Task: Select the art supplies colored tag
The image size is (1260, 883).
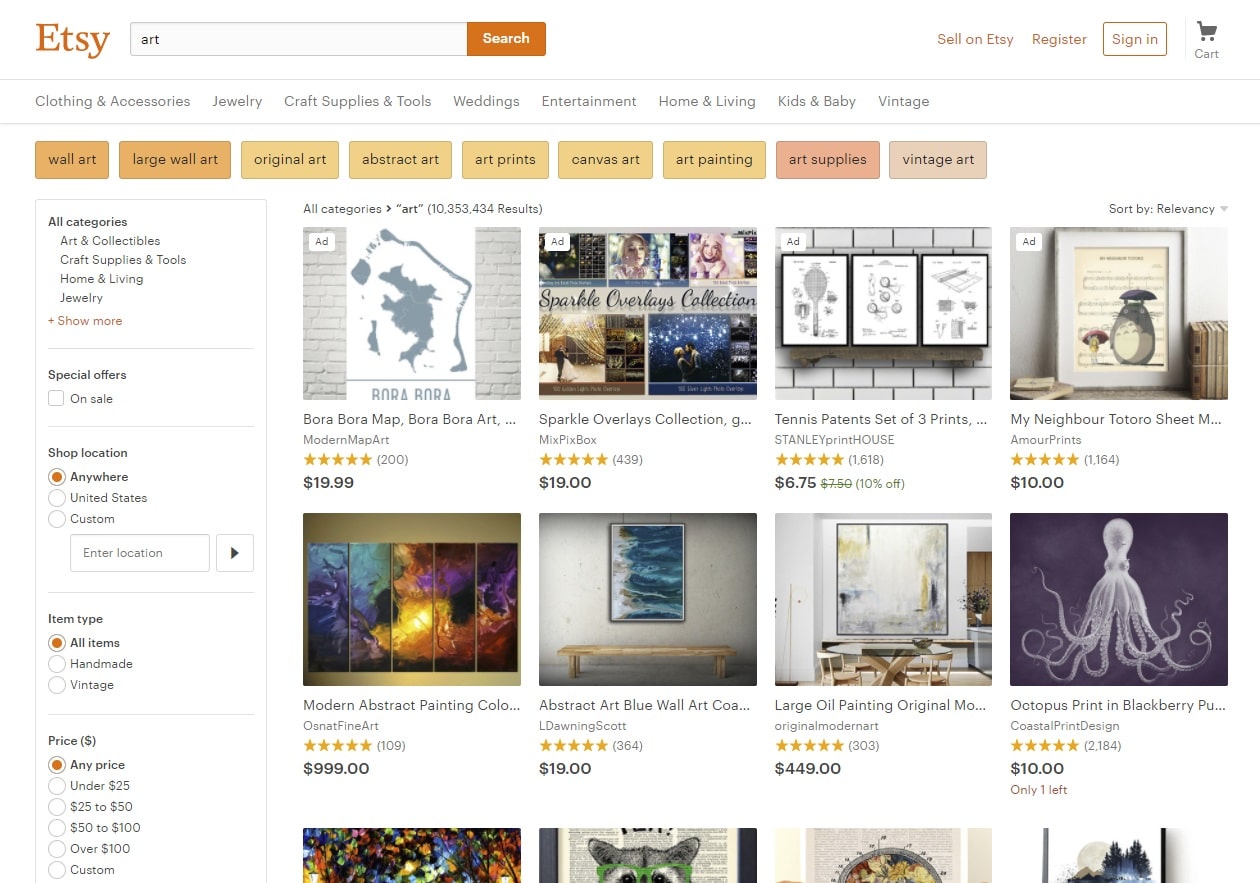Action: [x=828, y=160]
